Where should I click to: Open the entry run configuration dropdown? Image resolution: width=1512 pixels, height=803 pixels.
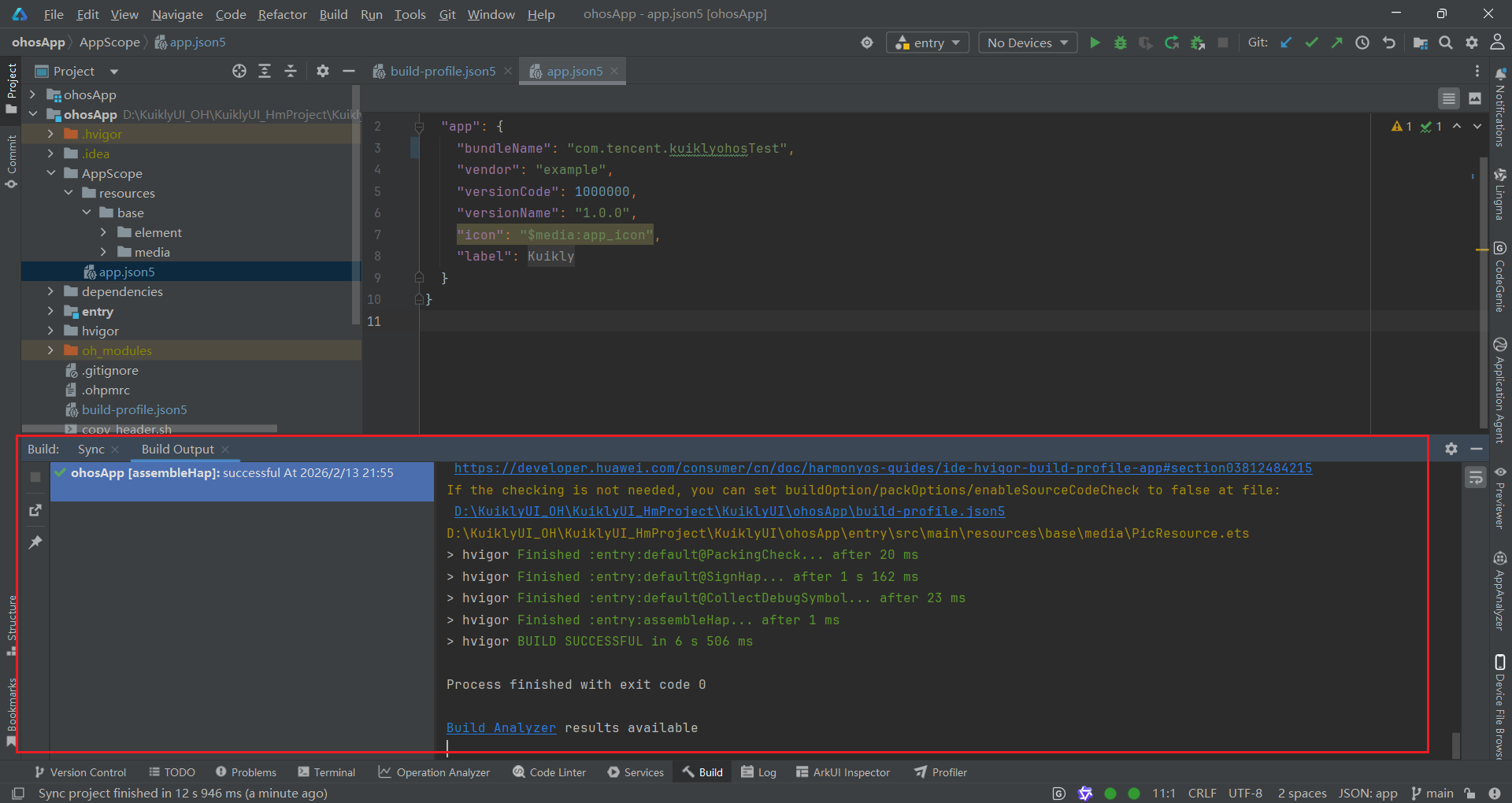click(x=927, y=43)
